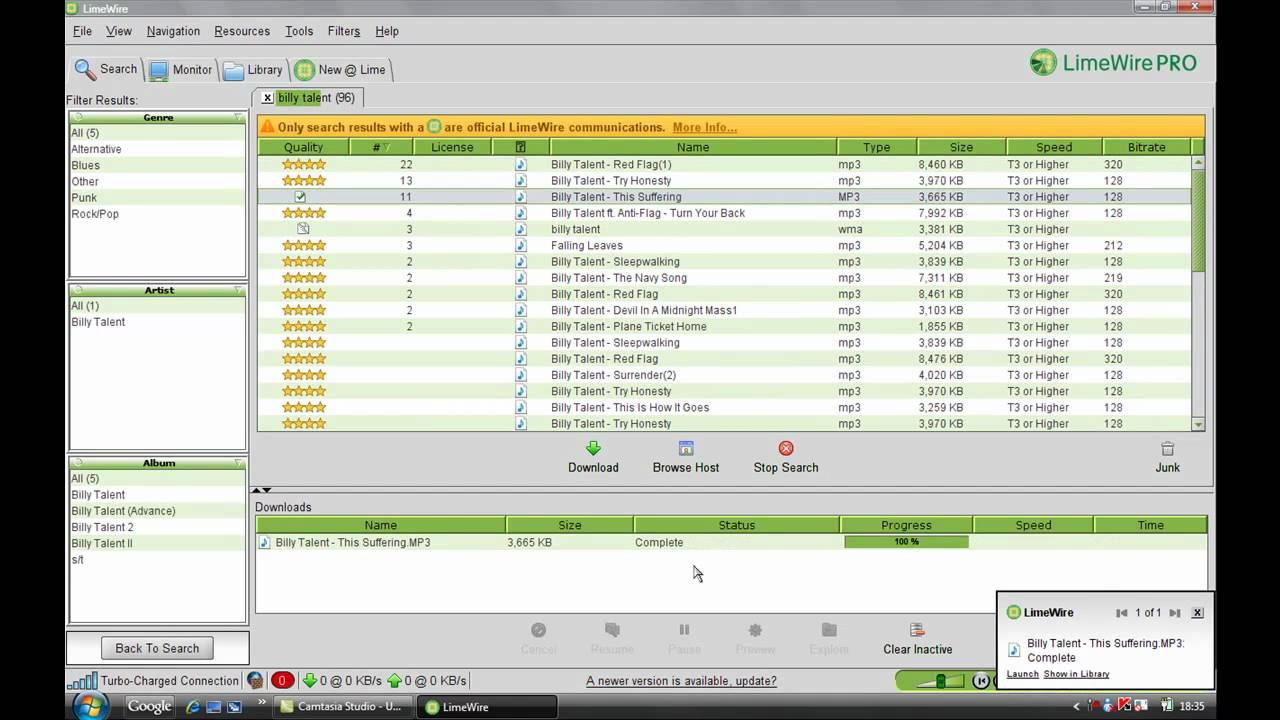1280x720 pixels.
Task: Open the Navigation menu
Action: (173, 31)
